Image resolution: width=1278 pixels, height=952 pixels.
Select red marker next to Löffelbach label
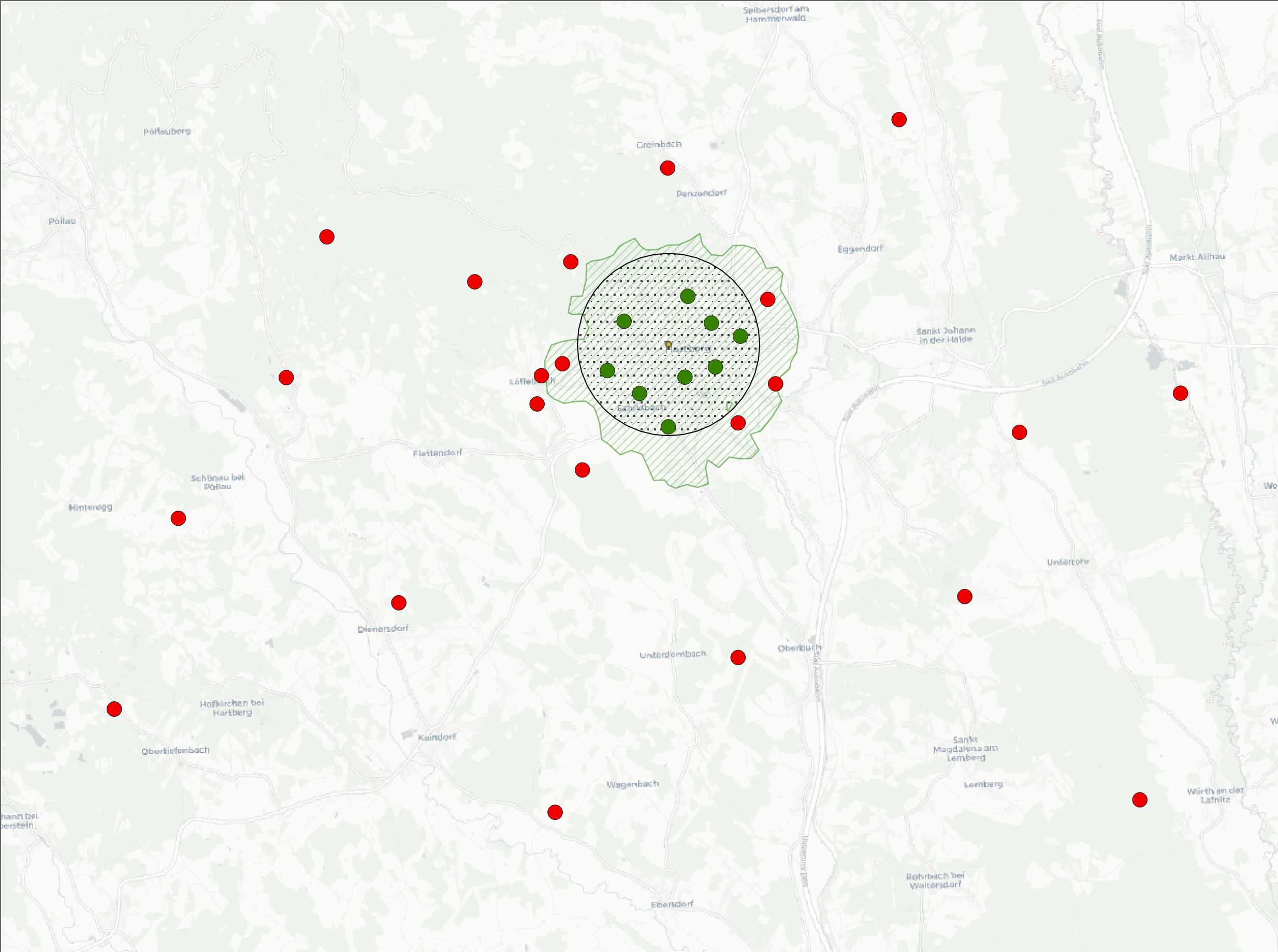coord(541,377)
